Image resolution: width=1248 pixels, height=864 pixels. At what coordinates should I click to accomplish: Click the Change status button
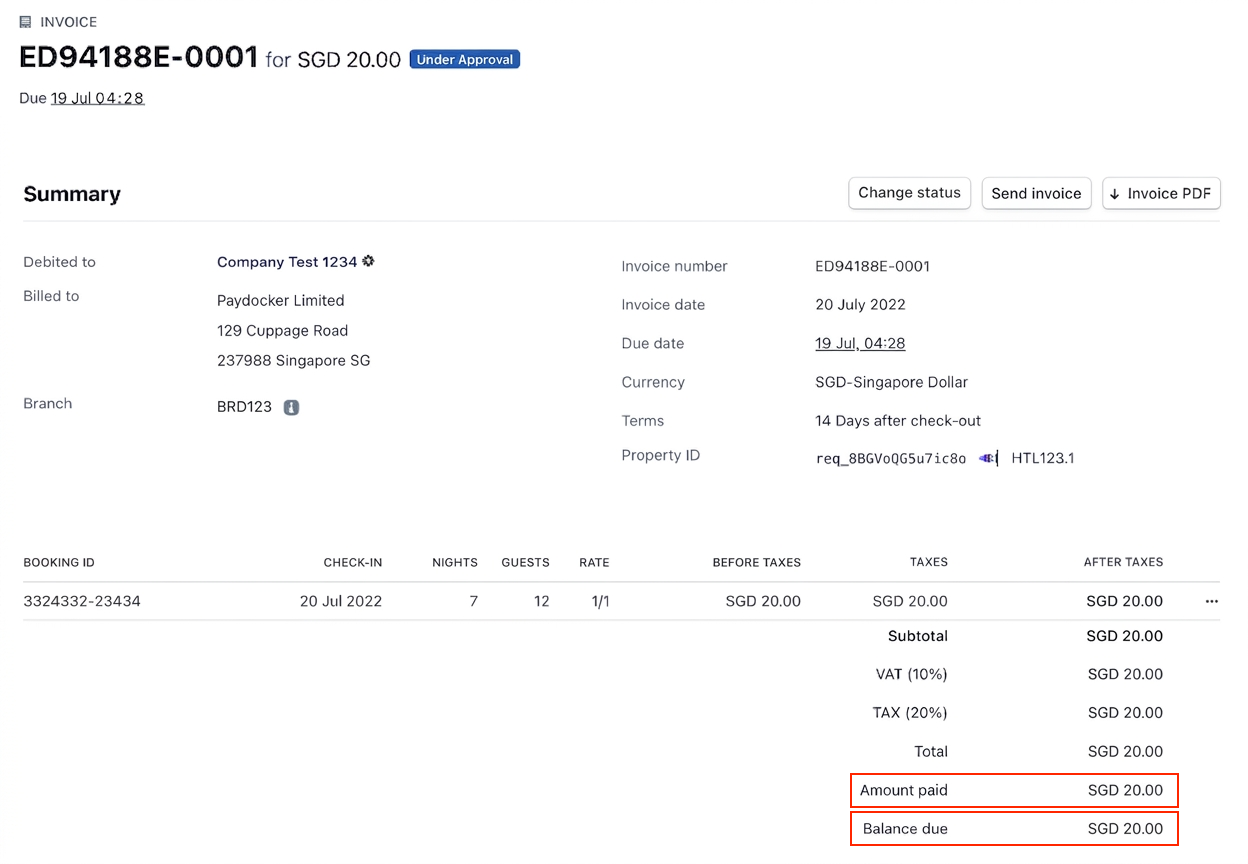point(909,193)
